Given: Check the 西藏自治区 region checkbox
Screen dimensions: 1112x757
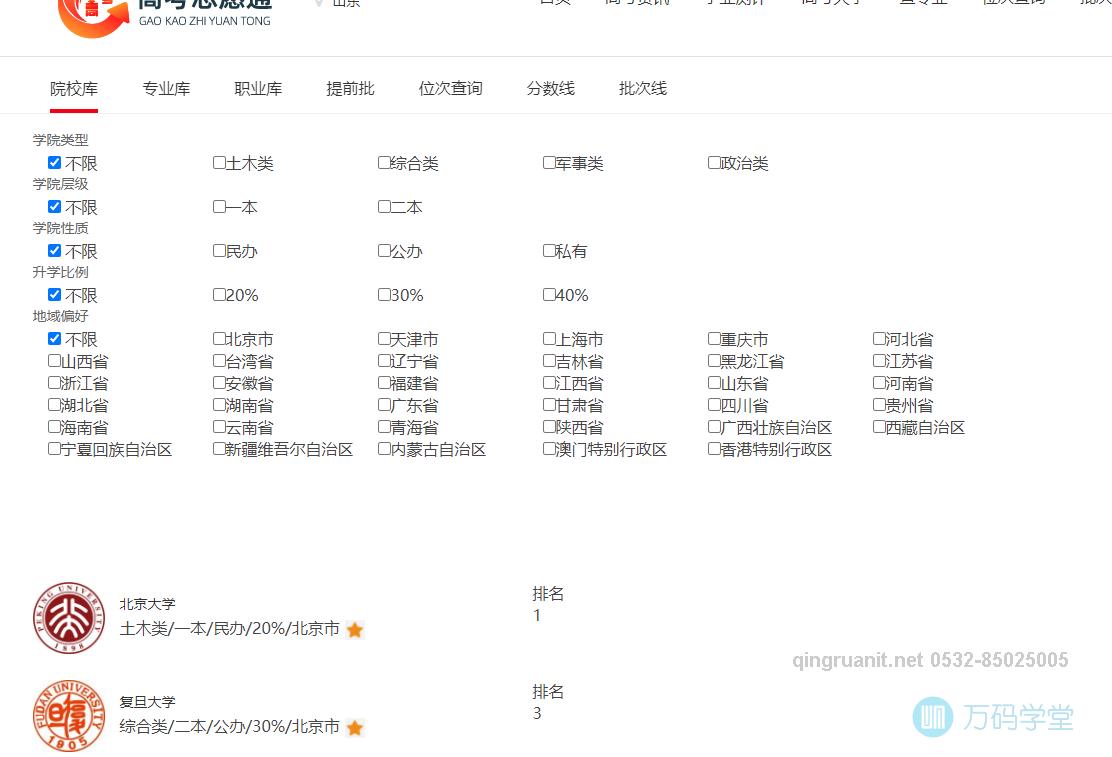Looking at the screenshot, I should [877, 427].
